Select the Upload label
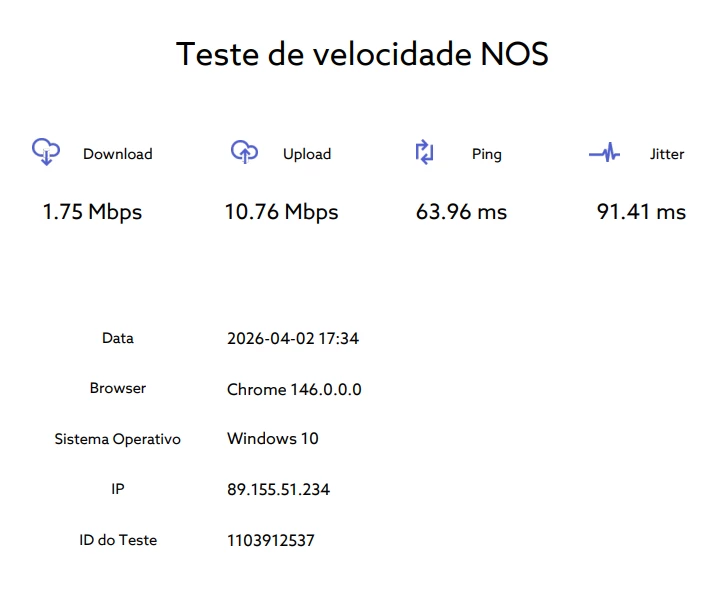Screen dimensions: 722x606 [x=307, y=154]
